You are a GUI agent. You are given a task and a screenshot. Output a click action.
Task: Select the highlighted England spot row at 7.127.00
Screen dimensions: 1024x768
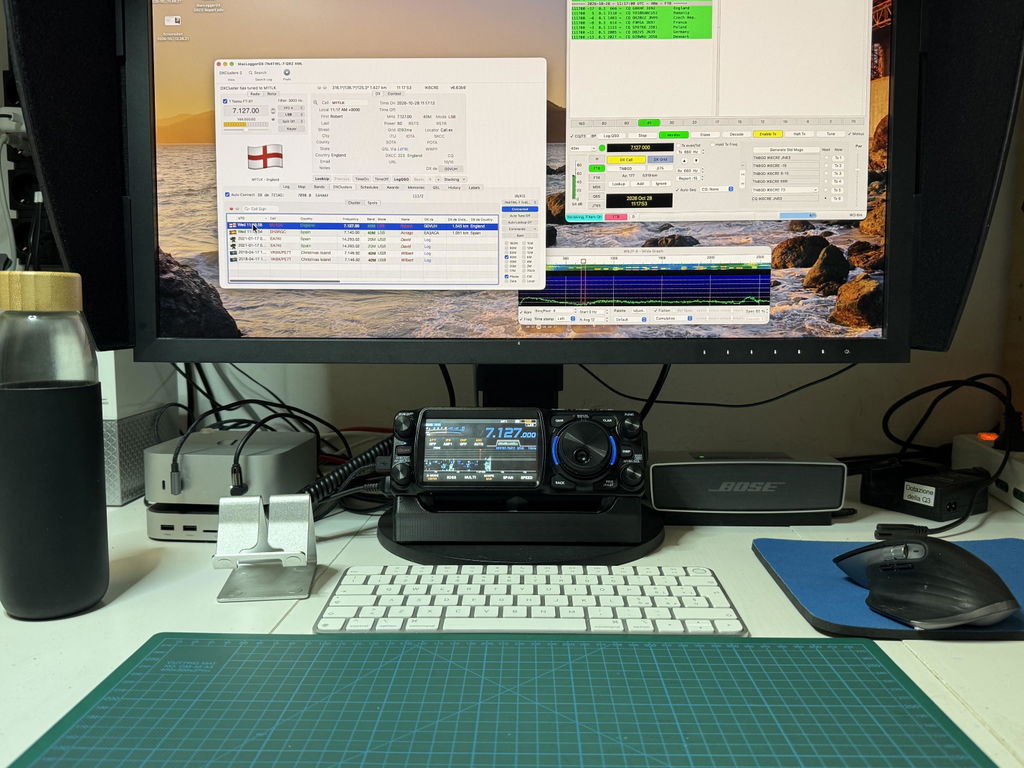click(362, 226)
